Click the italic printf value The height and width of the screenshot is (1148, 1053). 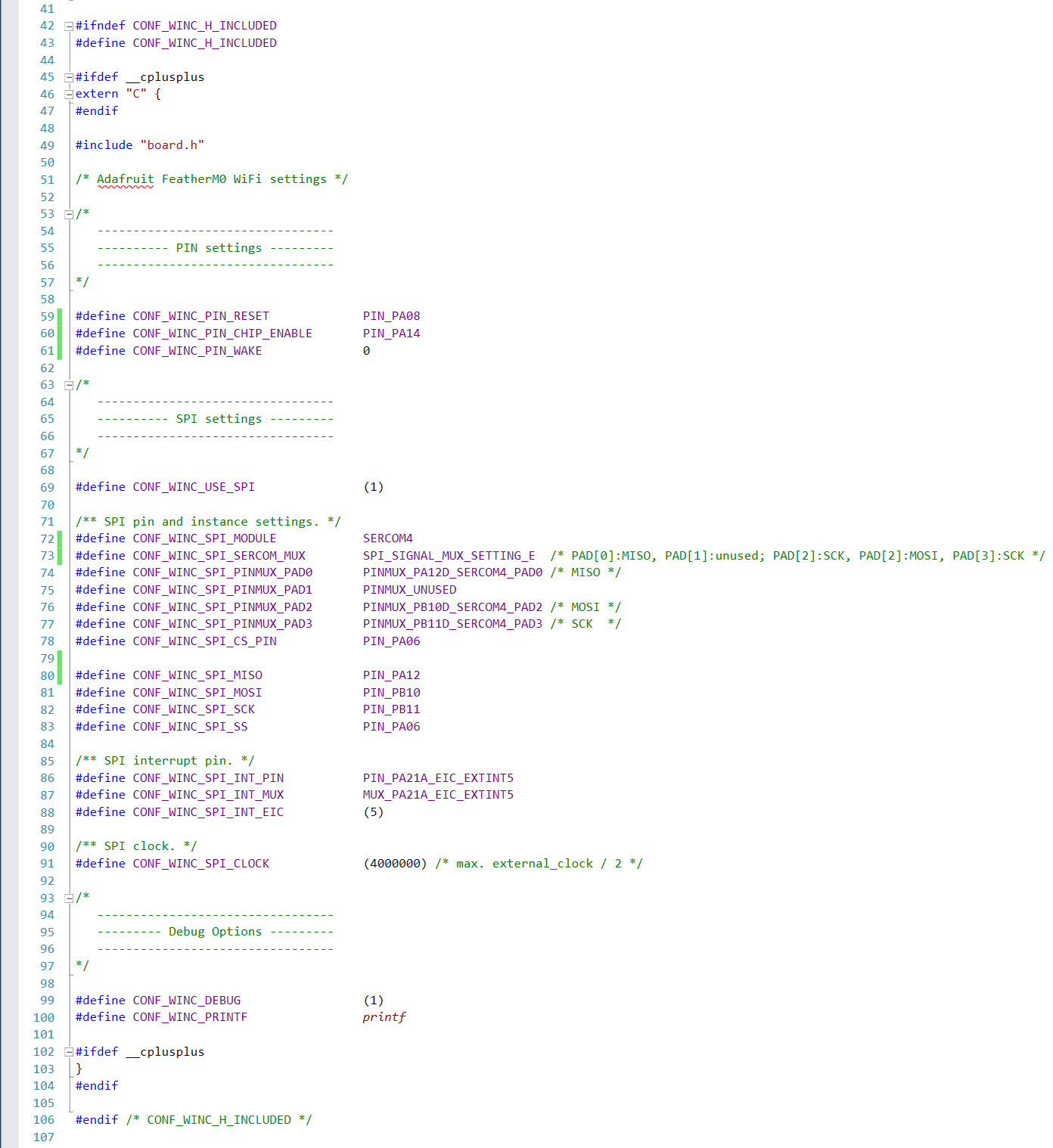384,1017
